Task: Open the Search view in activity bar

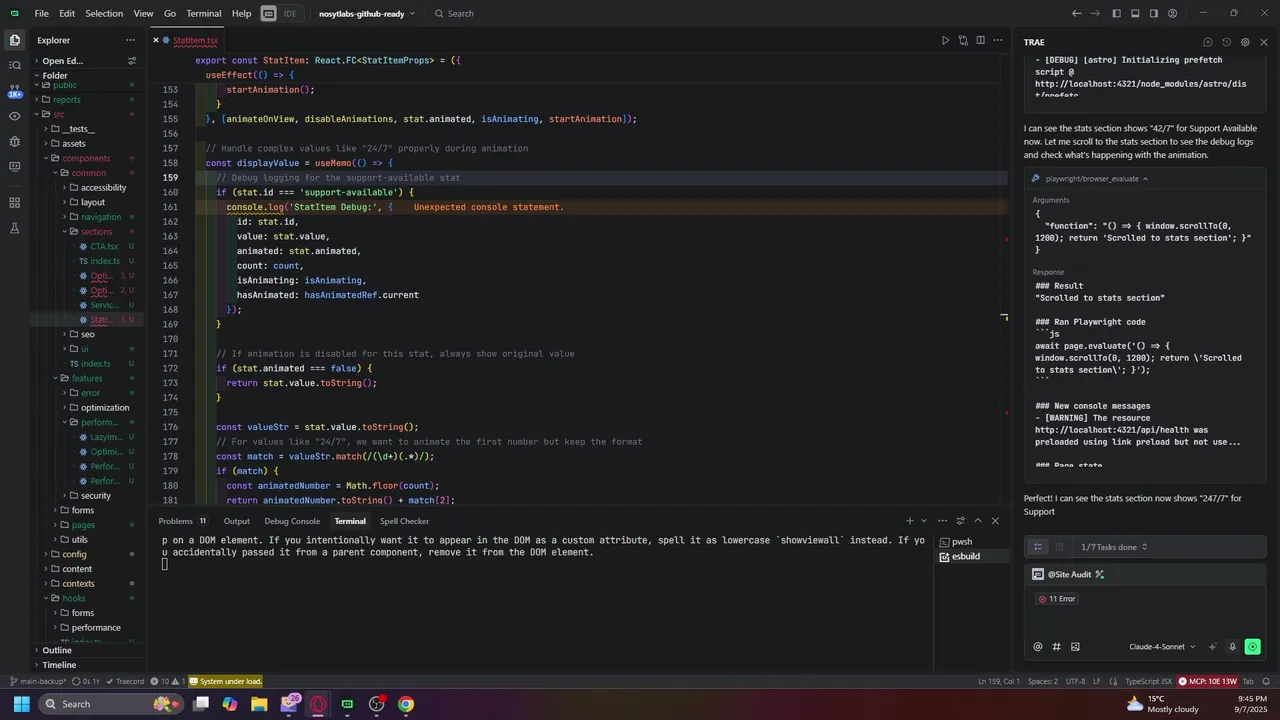Action: [x=15, y=65]
